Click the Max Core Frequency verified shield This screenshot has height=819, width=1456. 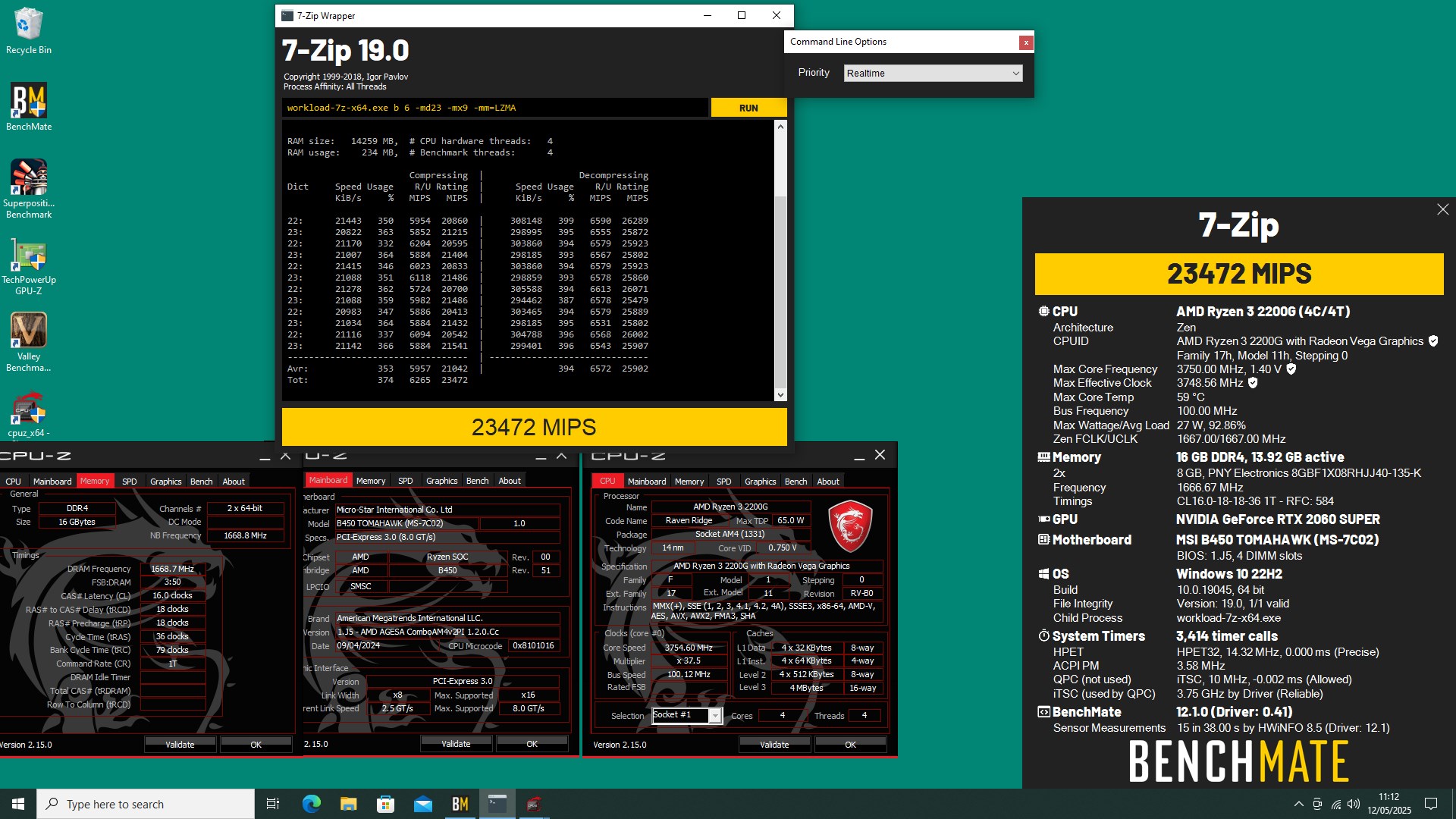[1291, 369]
